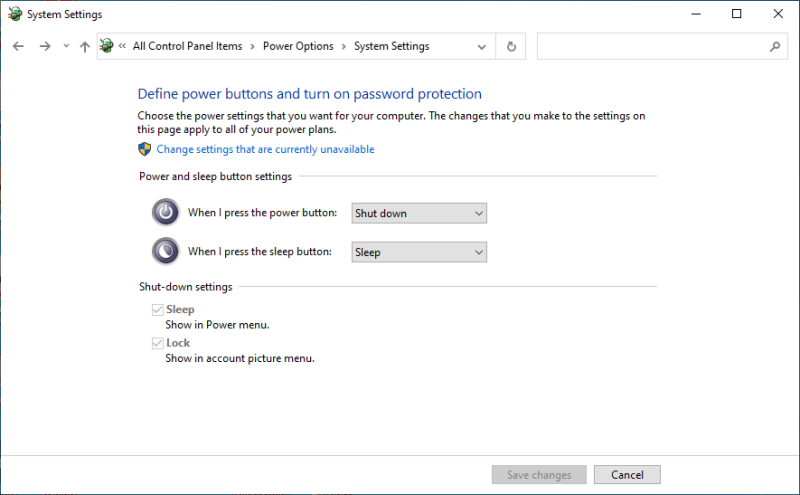
Task: Toggle the Lock checkbox
Action: pyautogui.click(x=157, y=343)
